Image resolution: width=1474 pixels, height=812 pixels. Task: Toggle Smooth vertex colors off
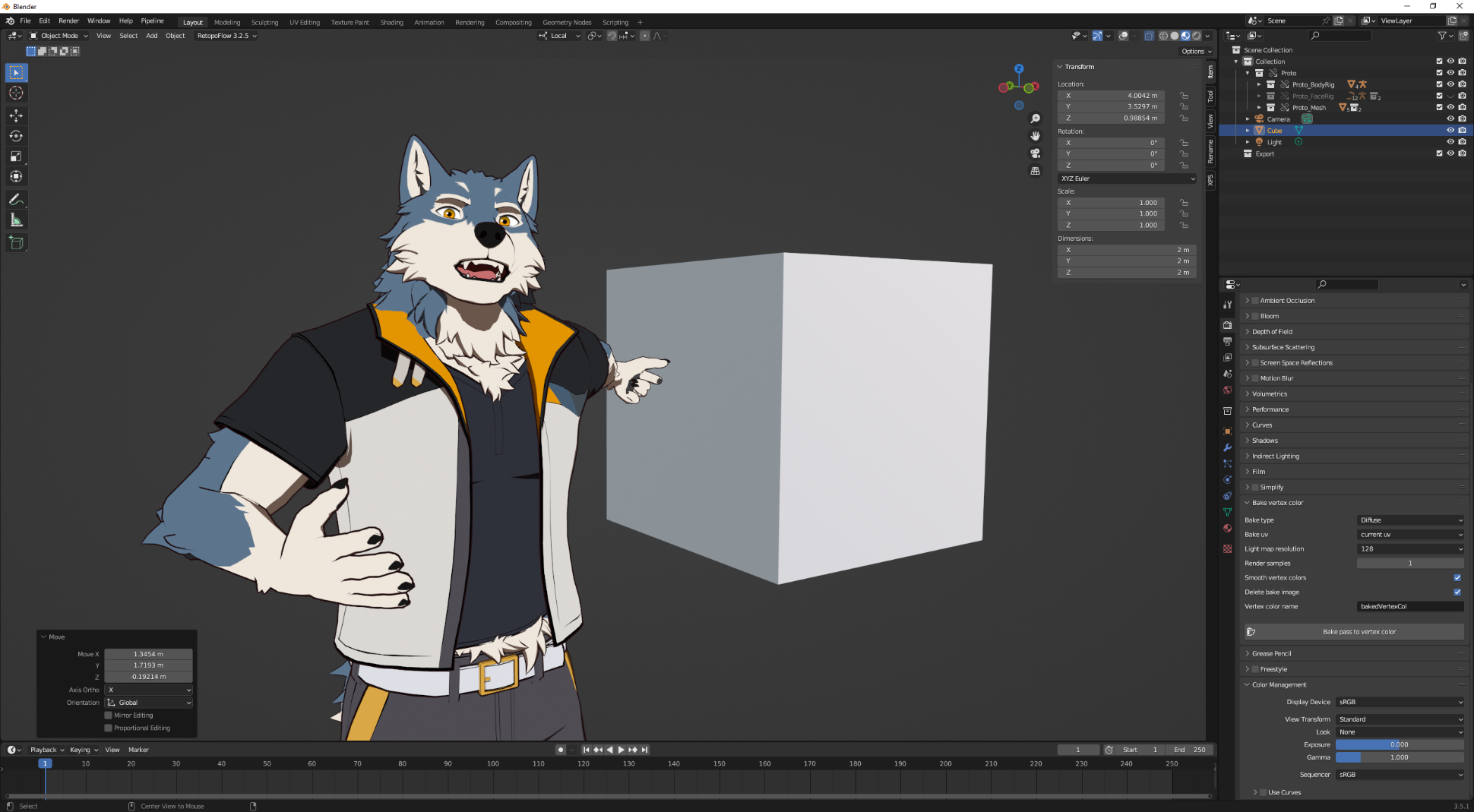click(x=1457, y=577)
